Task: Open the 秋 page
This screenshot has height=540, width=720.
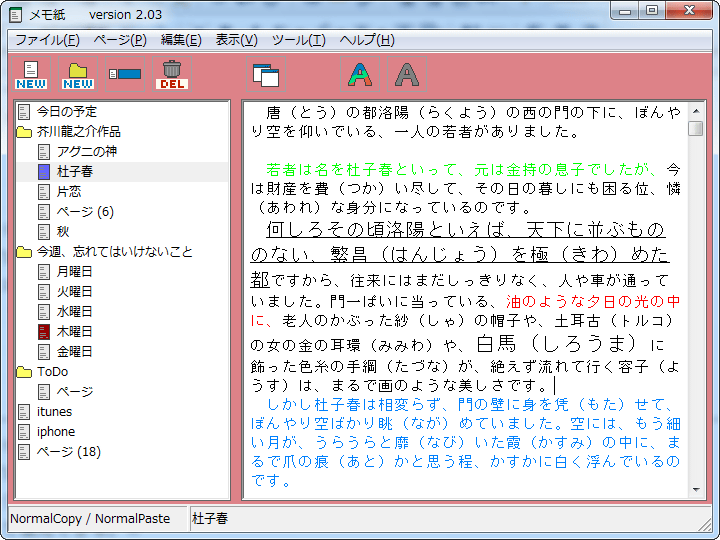Action: pos(63,231)
